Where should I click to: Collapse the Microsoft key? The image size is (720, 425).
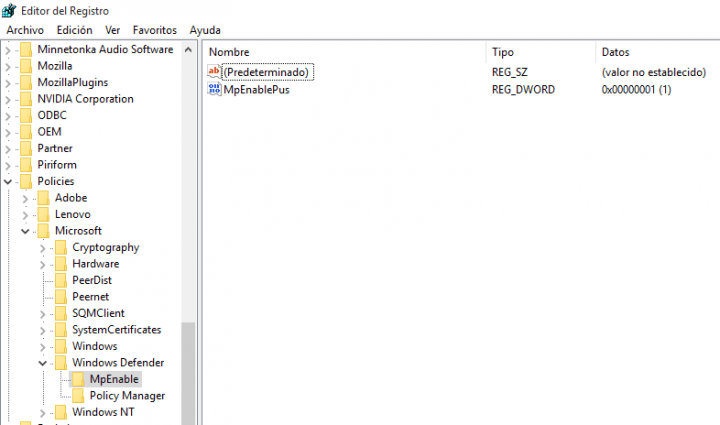pos(25,231)
